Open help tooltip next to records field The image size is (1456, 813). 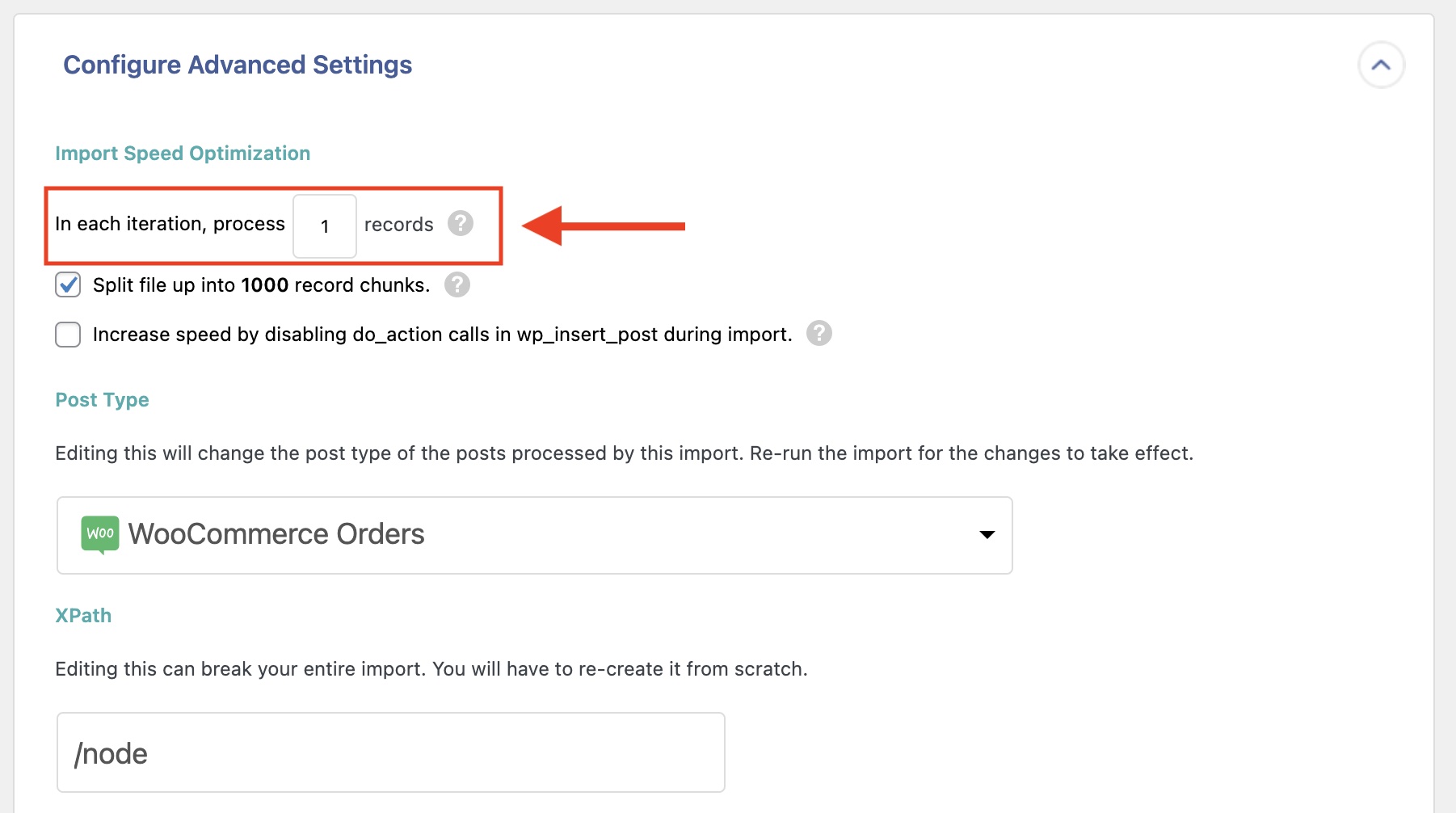(461, 223)
